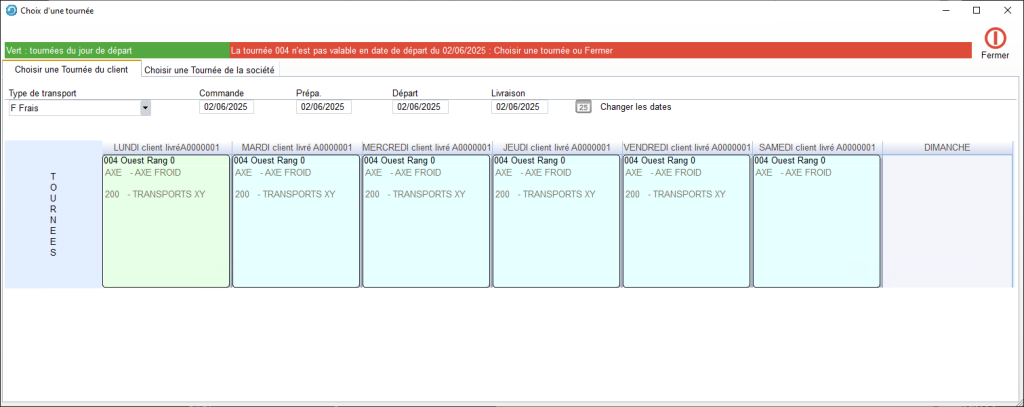This screenshot has width=1024, height=407.
Task: Click the red Fermer power icon
Action: 995,38
